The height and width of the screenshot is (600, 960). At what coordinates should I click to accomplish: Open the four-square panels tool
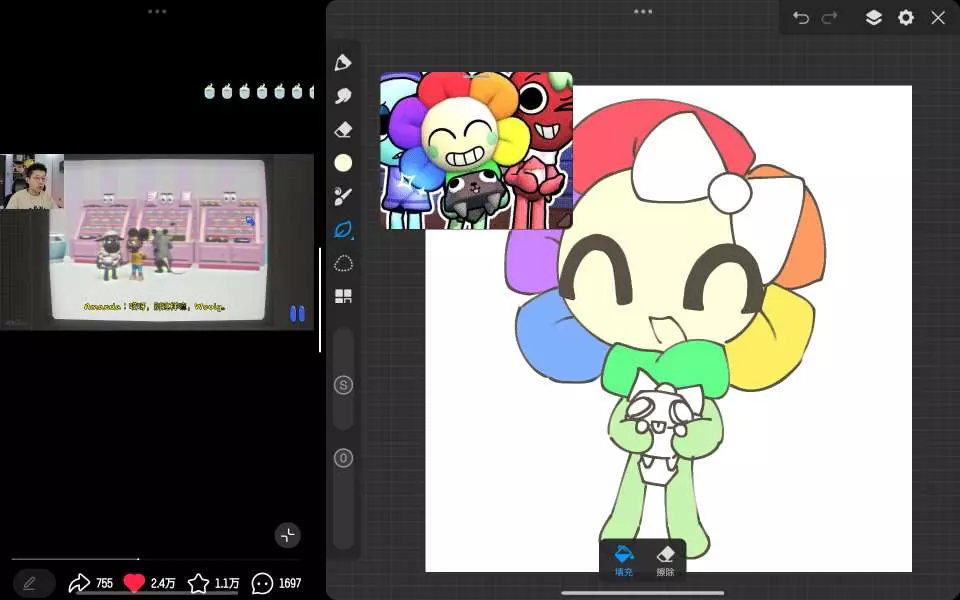pyautogui.click(x=343, y=296)
